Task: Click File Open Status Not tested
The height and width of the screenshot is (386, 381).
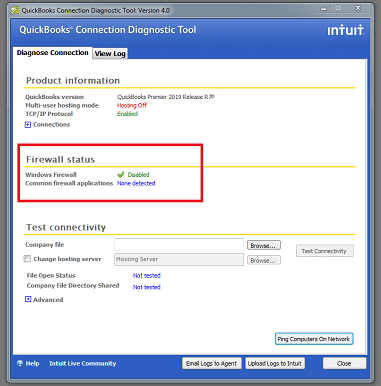Action: pos(147,276)
